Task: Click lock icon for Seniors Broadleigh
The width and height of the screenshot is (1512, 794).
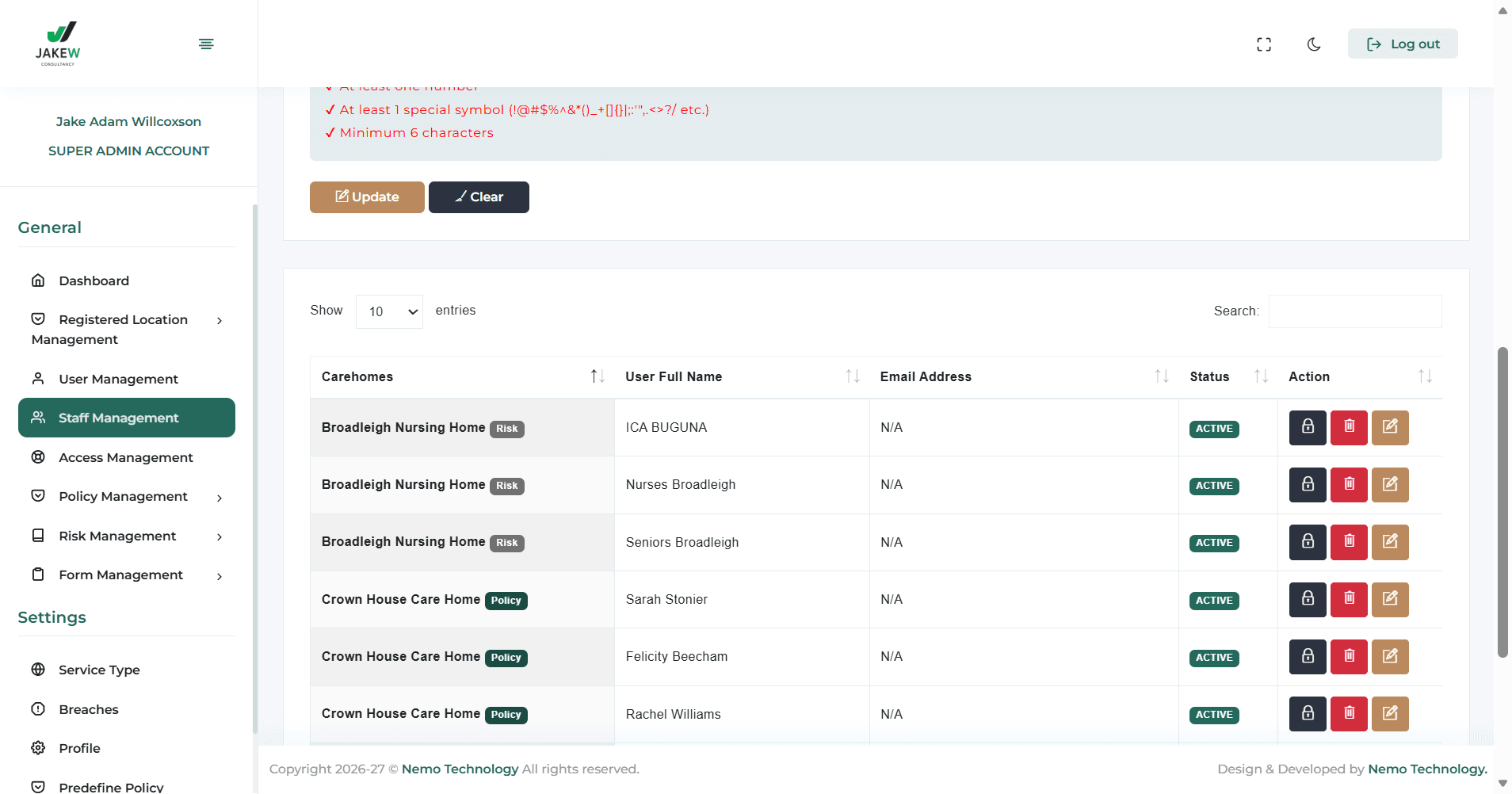Action: pyautogui.click(x=1308, y=543)
